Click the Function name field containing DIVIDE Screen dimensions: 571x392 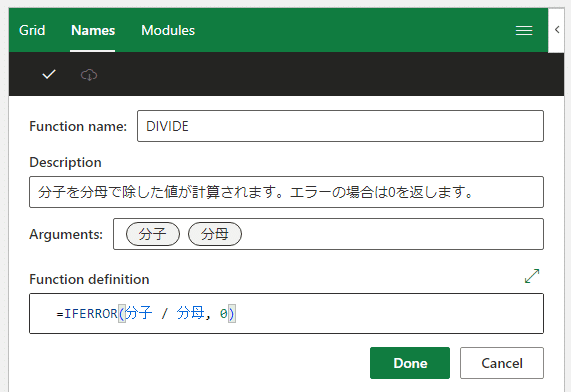(340, 126)
